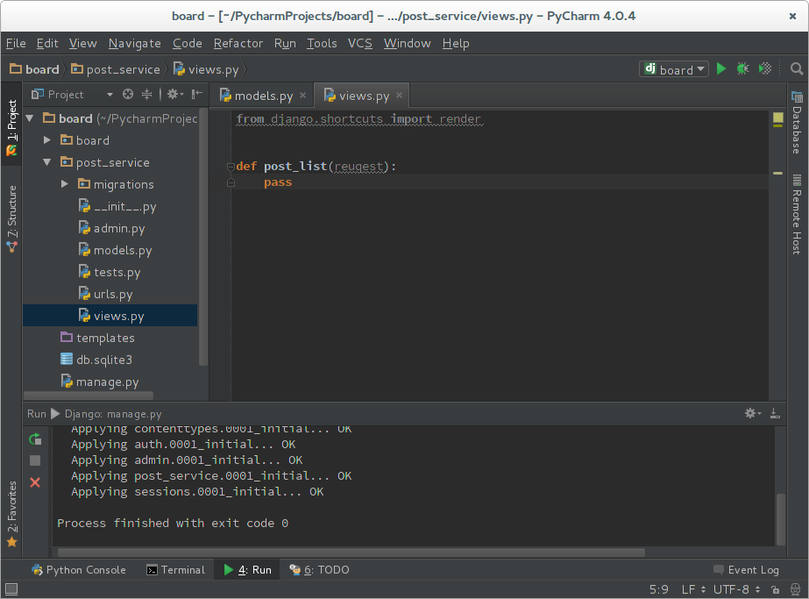Select urls.py in project tree
This screenshot has height=599, width=809.
[105, 294]
